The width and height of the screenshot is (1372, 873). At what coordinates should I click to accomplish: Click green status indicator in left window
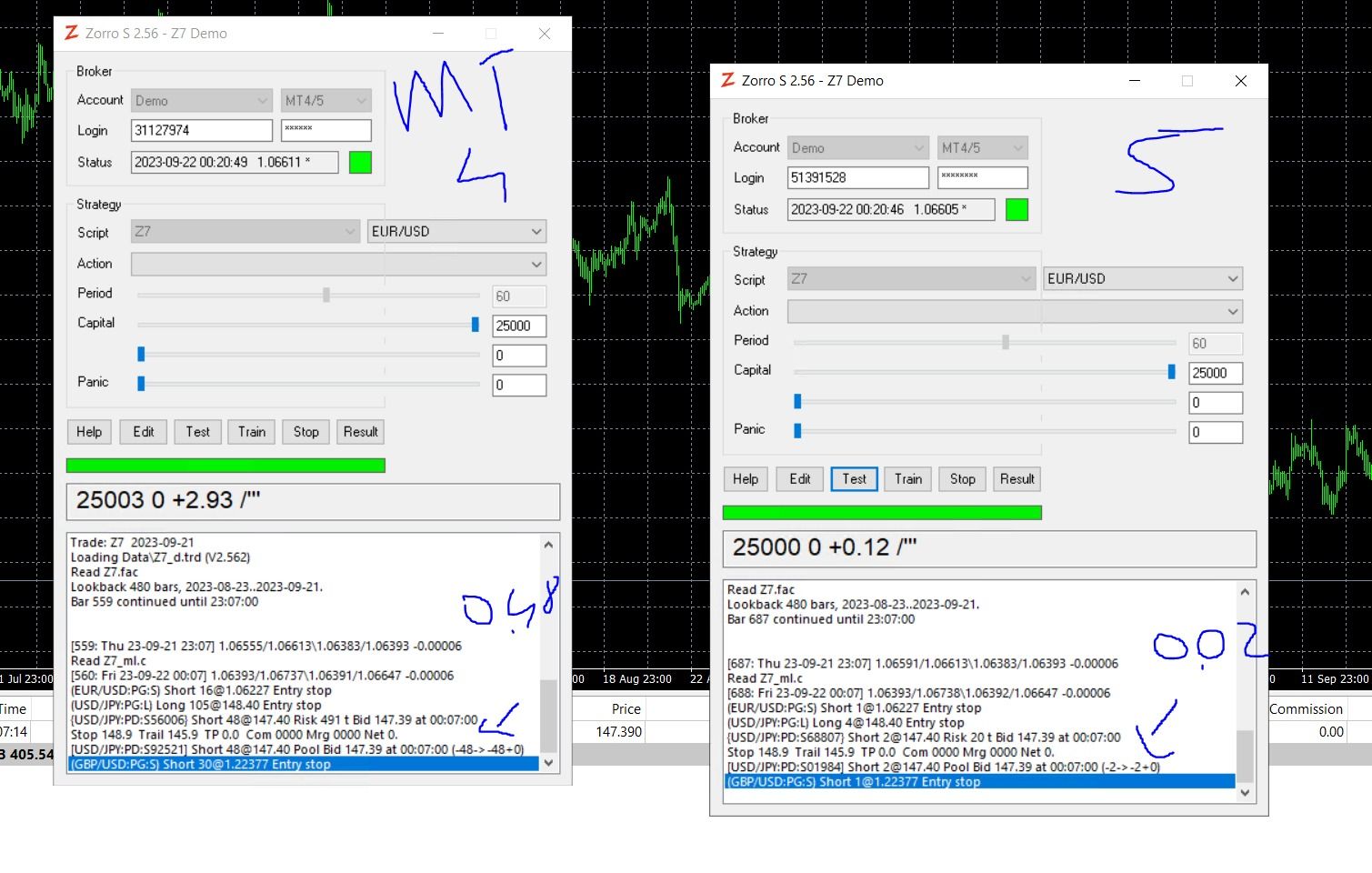pyautogui.click(x=360, y=163)
